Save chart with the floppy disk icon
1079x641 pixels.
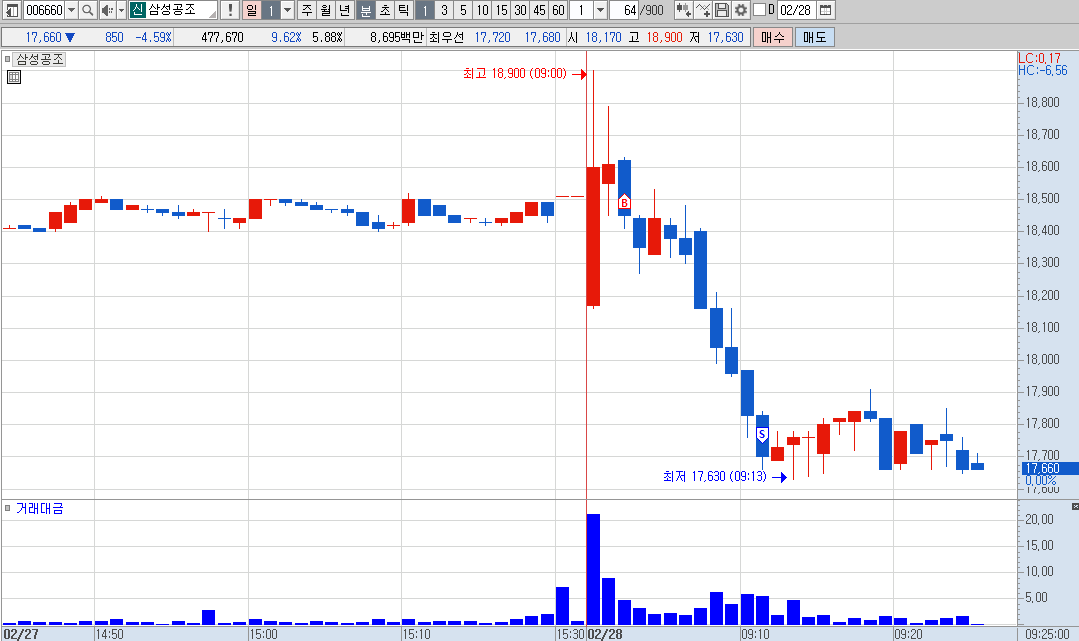[722, 10]
